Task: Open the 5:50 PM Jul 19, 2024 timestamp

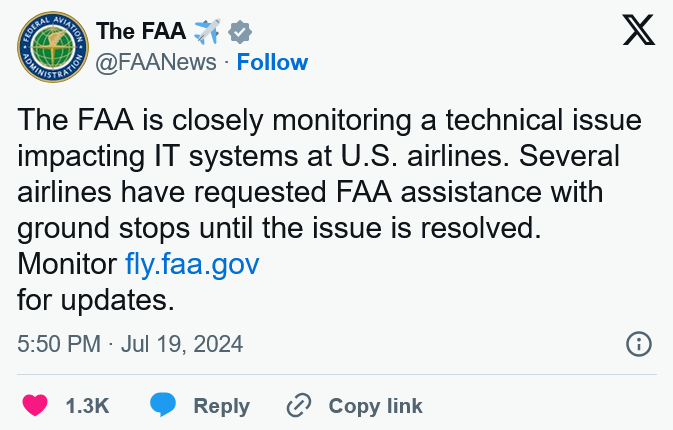Action: 130,344
